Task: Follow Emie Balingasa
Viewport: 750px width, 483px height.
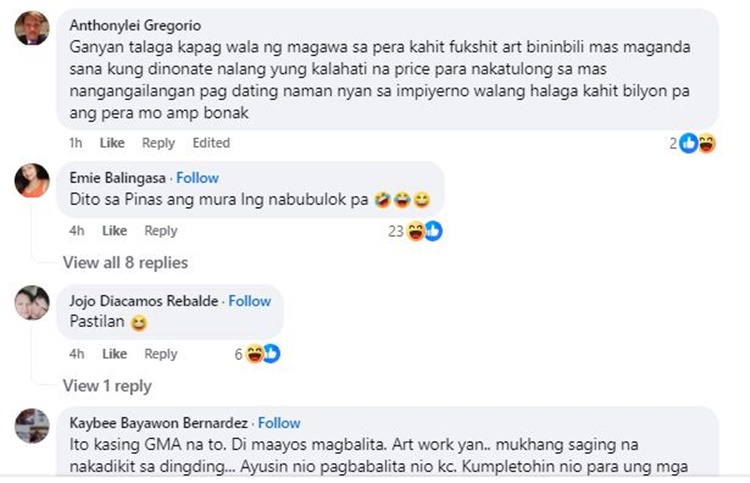Action: pyautogui.click(x=197, y=177)
